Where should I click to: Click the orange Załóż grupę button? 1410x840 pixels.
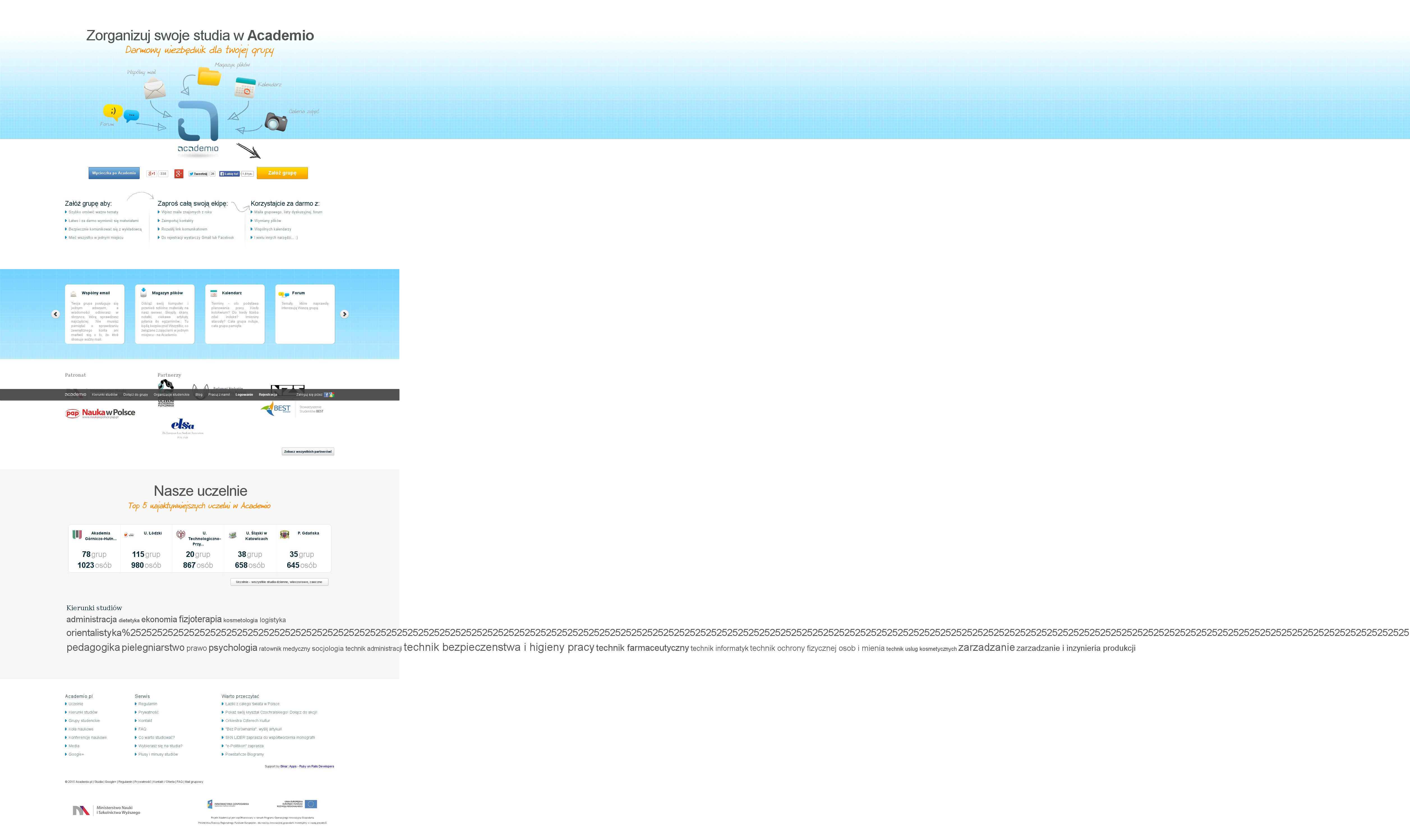(282, 173)
